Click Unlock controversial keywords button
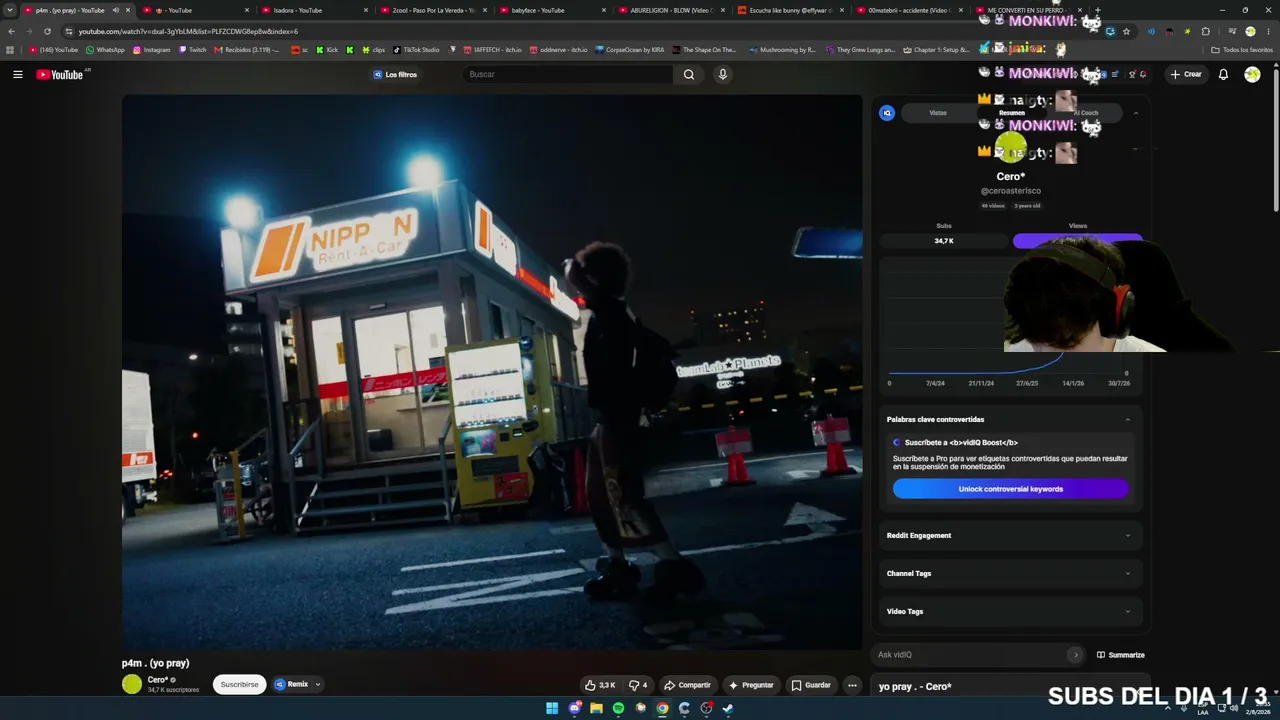The width and height of the screenshot is (1280, 720). [x=1011, y=489]
